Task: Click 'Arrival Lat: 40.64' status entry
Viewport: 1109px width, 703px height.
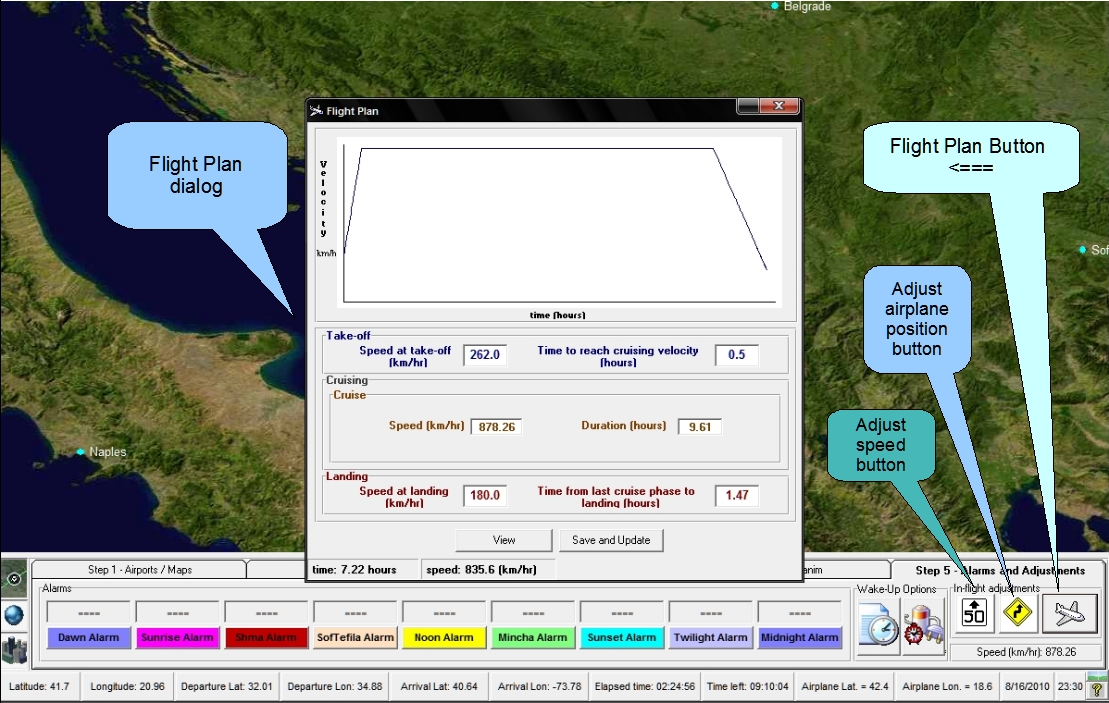Action: pos(439,686)
